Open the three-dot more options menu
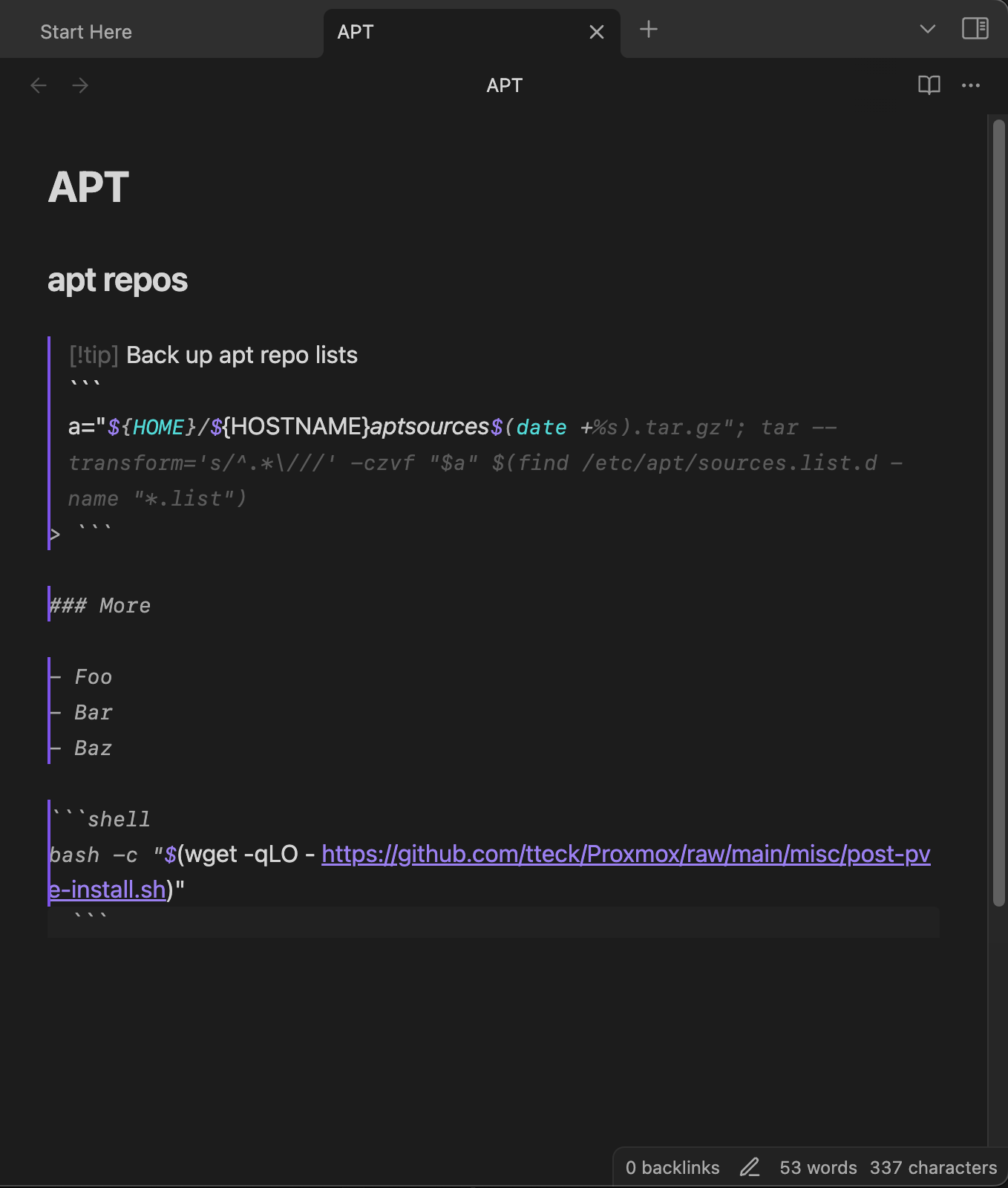The width and height of the screenshot is (1008, 1188). tap(970, 85)
